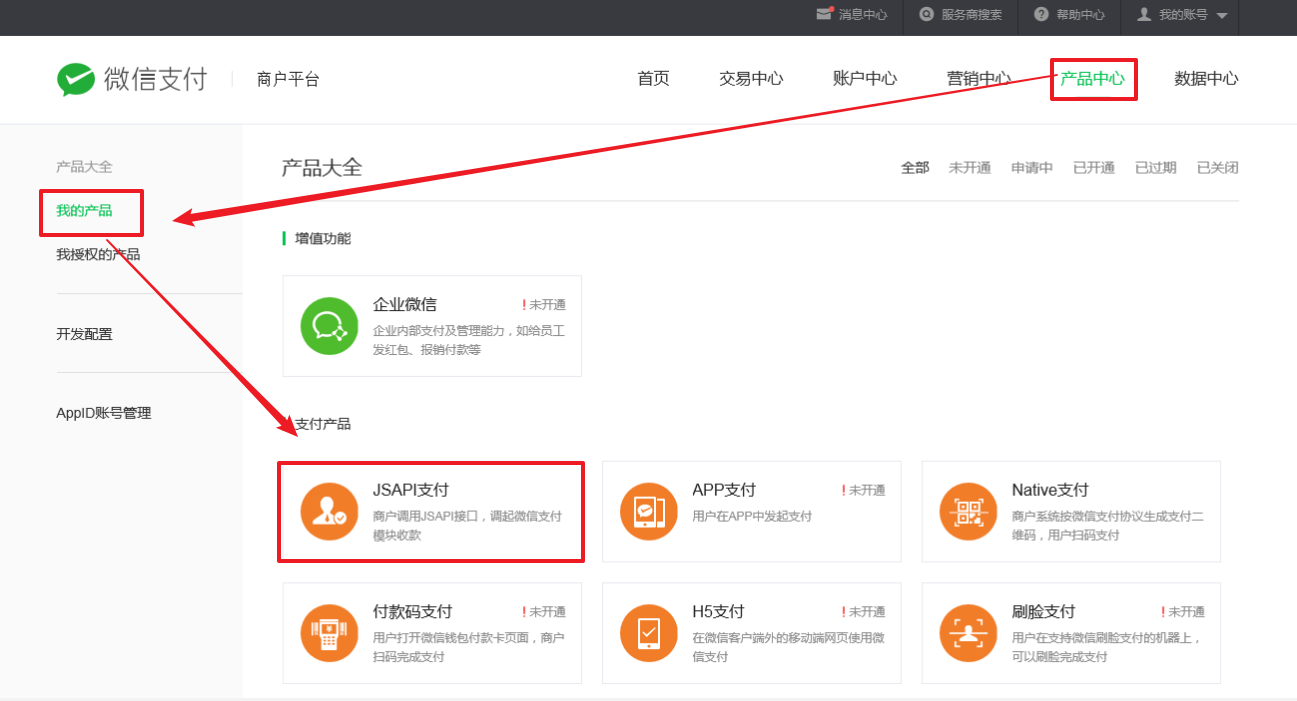Click the 刷脸支付 description text
1297x701 pixels.
point(1107,647)
